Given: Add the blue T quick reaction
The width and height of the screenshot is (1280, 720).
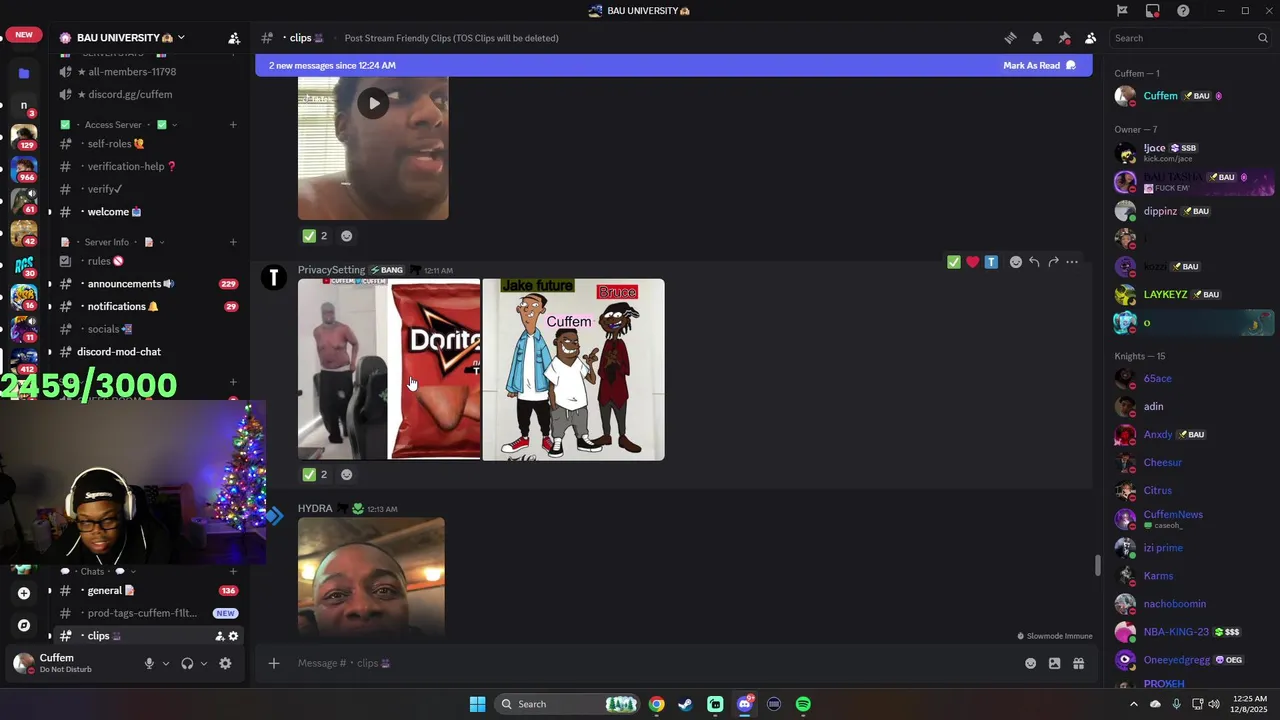Looking at the screenshot, I should pyautogui.click(x=991, y=262).
